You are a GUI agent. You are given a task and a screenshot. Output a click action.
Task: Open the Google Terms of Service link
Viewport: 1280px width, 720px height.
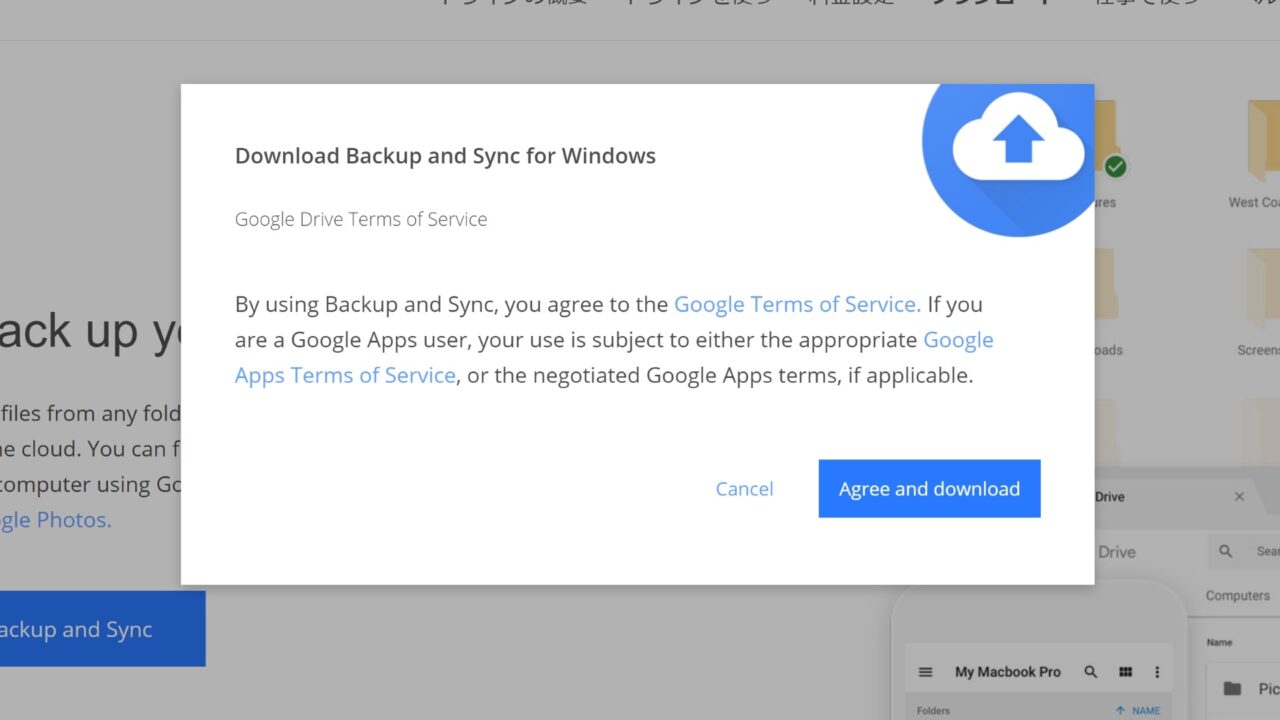[x=797, y=304]
